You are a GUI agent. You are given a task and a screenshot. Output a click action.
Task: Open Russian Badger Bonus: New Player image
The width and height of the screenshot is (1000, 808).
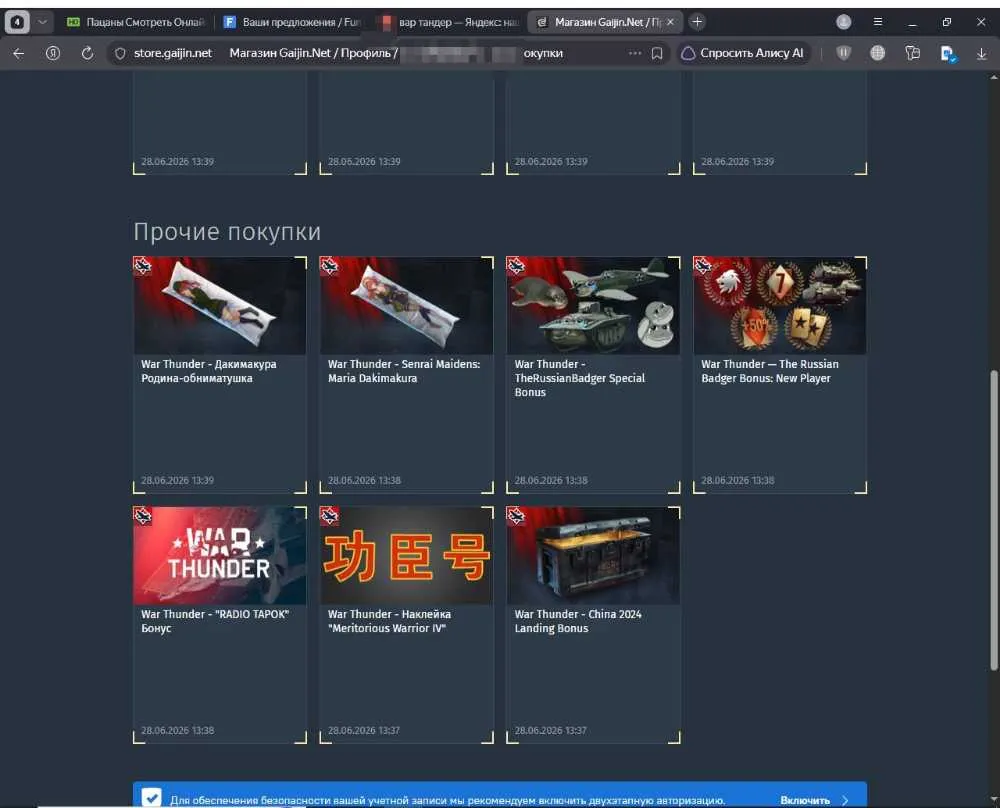pos(780,305)
